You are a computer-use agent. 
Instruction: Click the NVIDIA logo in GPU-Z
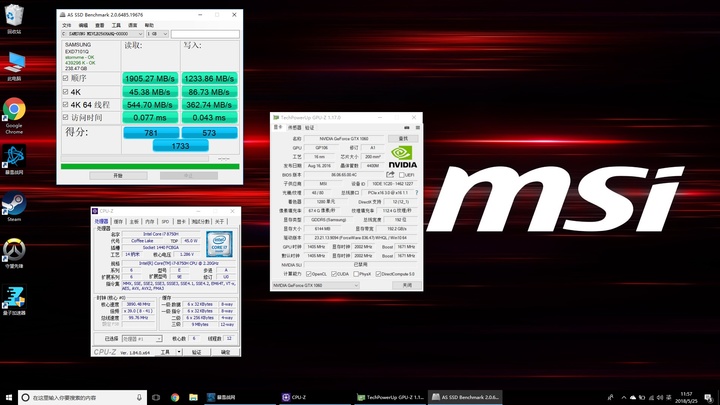point(403,157)
